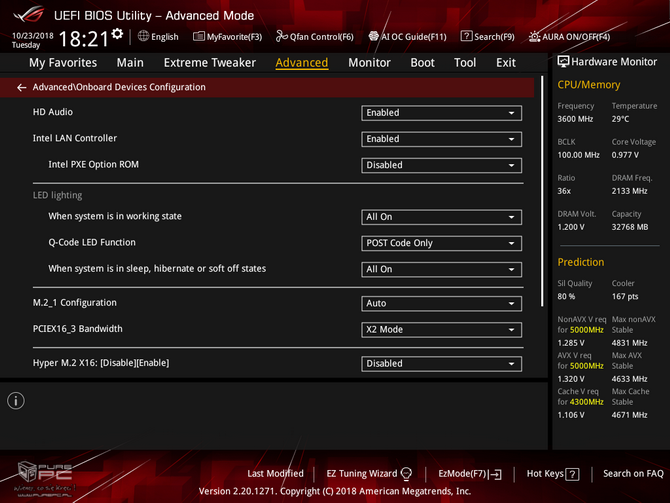The image size is (670, 503).
Task: Expand Q-Code LED Function dropdown
Action: (x=441, y=243)
